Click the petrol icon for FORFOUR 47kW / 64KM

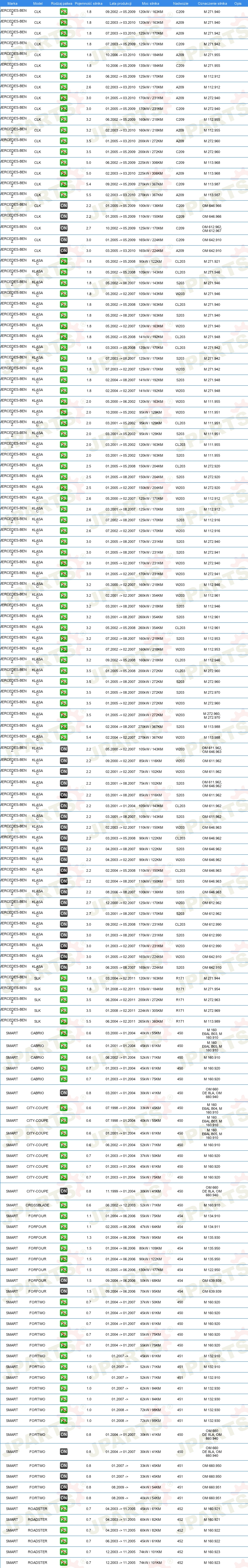tap(63, 1226)
